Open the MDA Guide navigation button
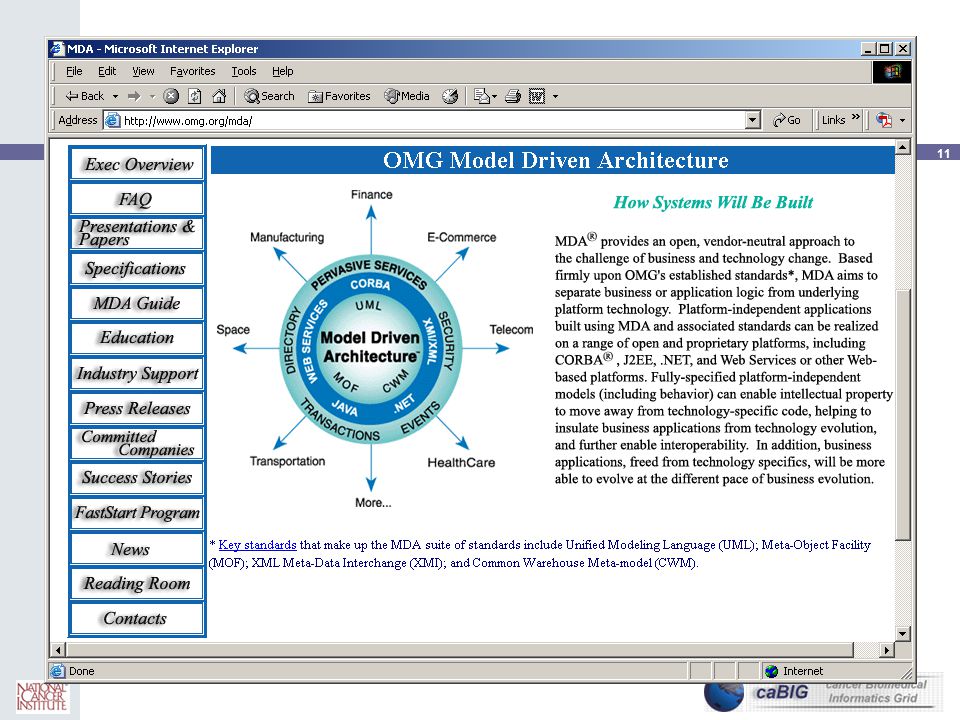Viewport: 960px width, 720px height. coord(137,303)
